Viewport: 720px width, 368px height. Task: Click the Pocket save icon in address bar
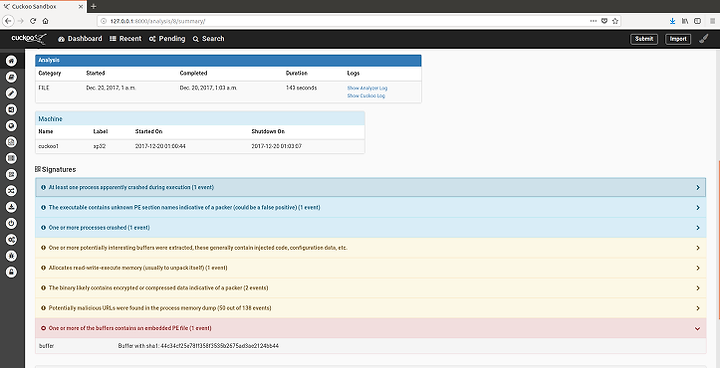(604, 21)
